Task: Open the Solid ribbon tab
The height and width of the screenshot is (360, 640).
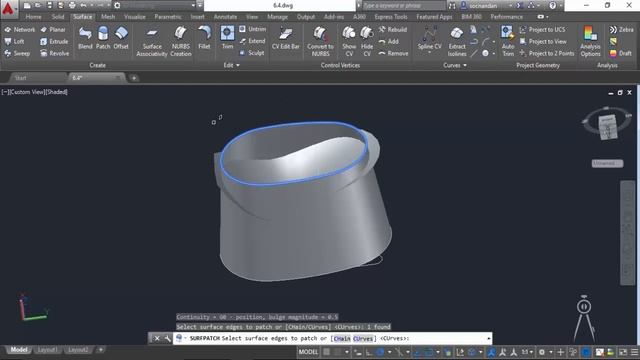Action: pos(58,17)
